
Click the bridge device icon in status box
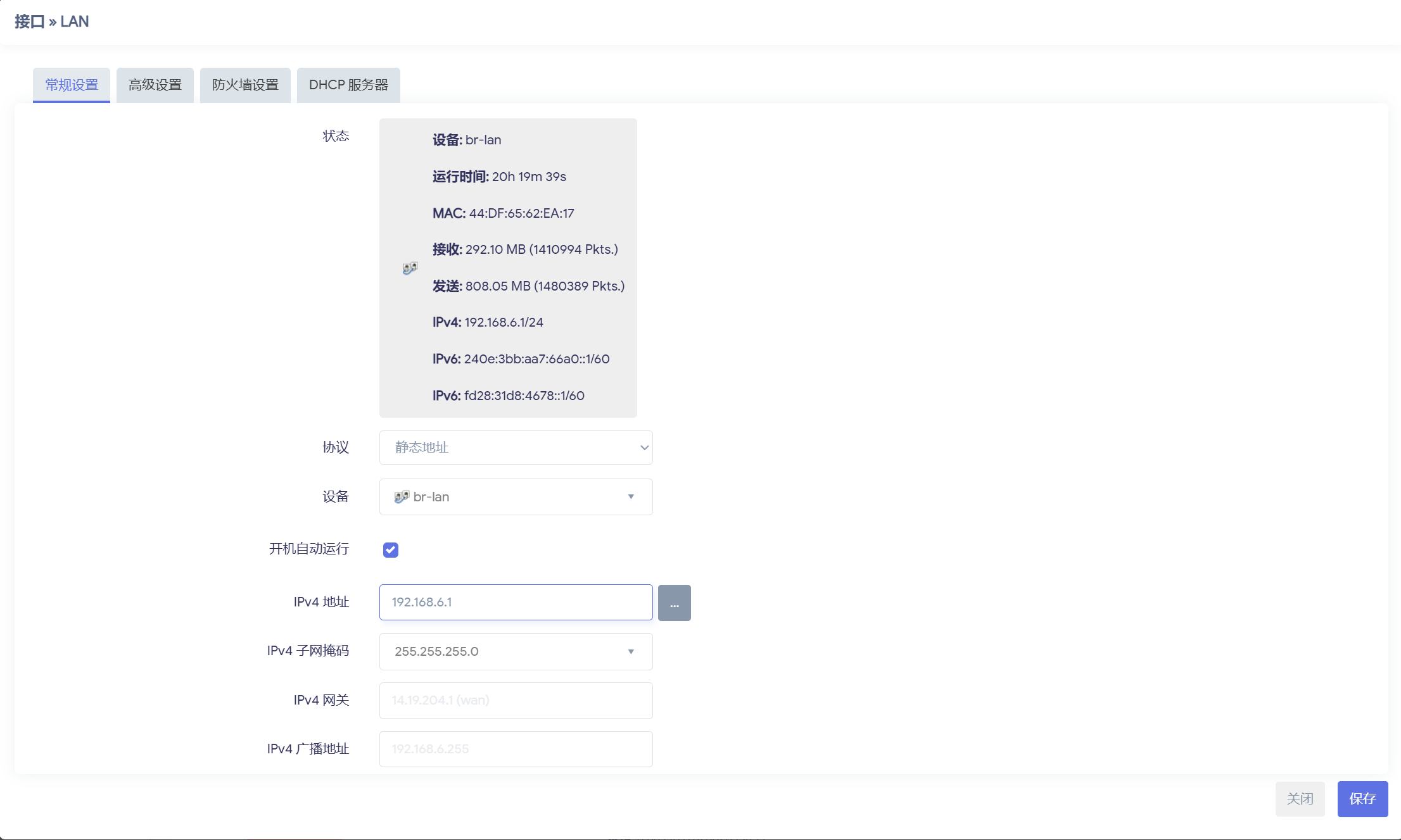coord(410,268)
